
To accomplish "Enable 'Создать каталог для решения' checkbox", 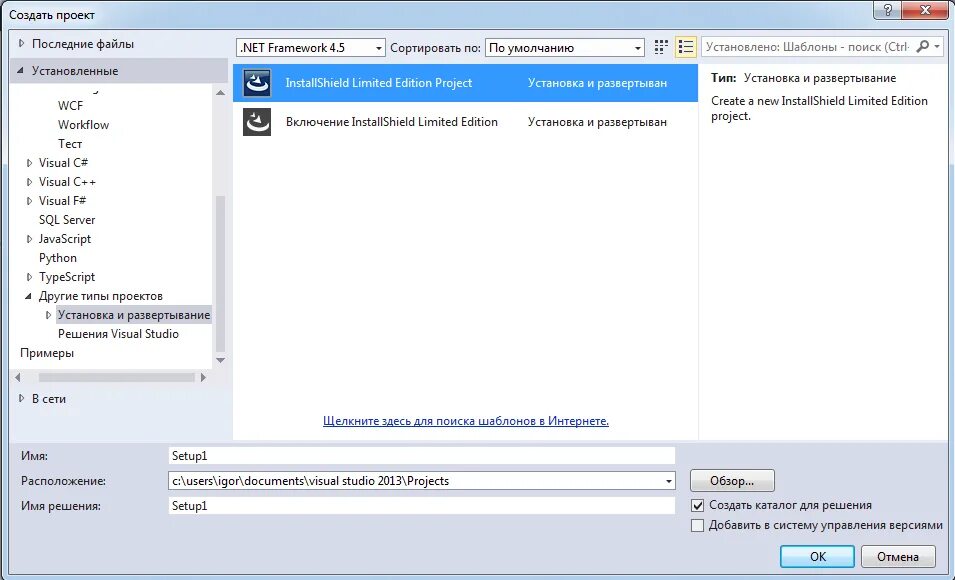I will pyautogui.click(x=698, y=506).
